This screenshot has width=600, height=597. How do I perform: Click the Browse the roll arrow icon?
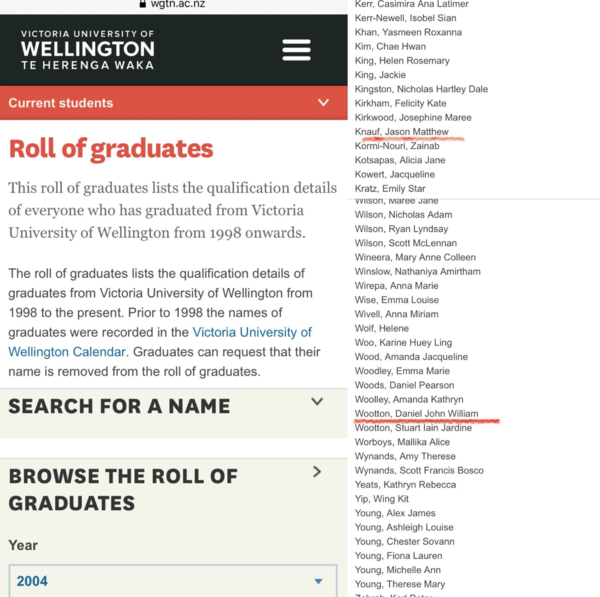(317, 471)
